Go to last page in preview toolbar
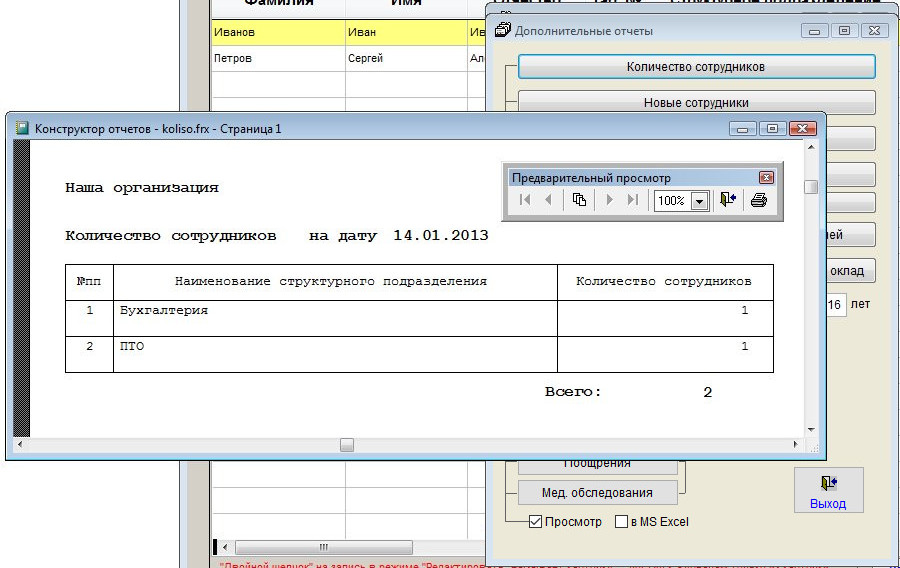 (x=633, y=200)
